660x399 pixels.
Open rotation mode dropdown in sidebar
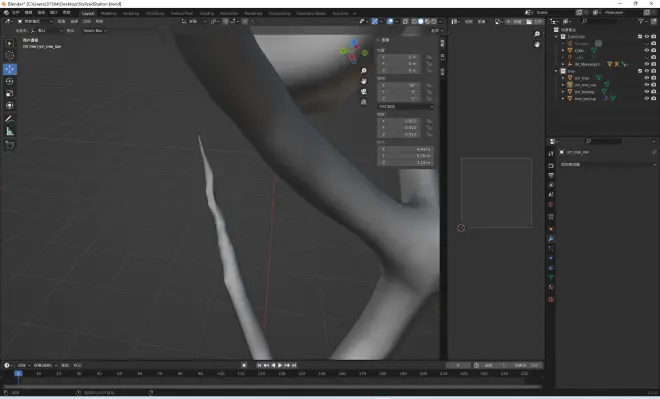point(405,106)
